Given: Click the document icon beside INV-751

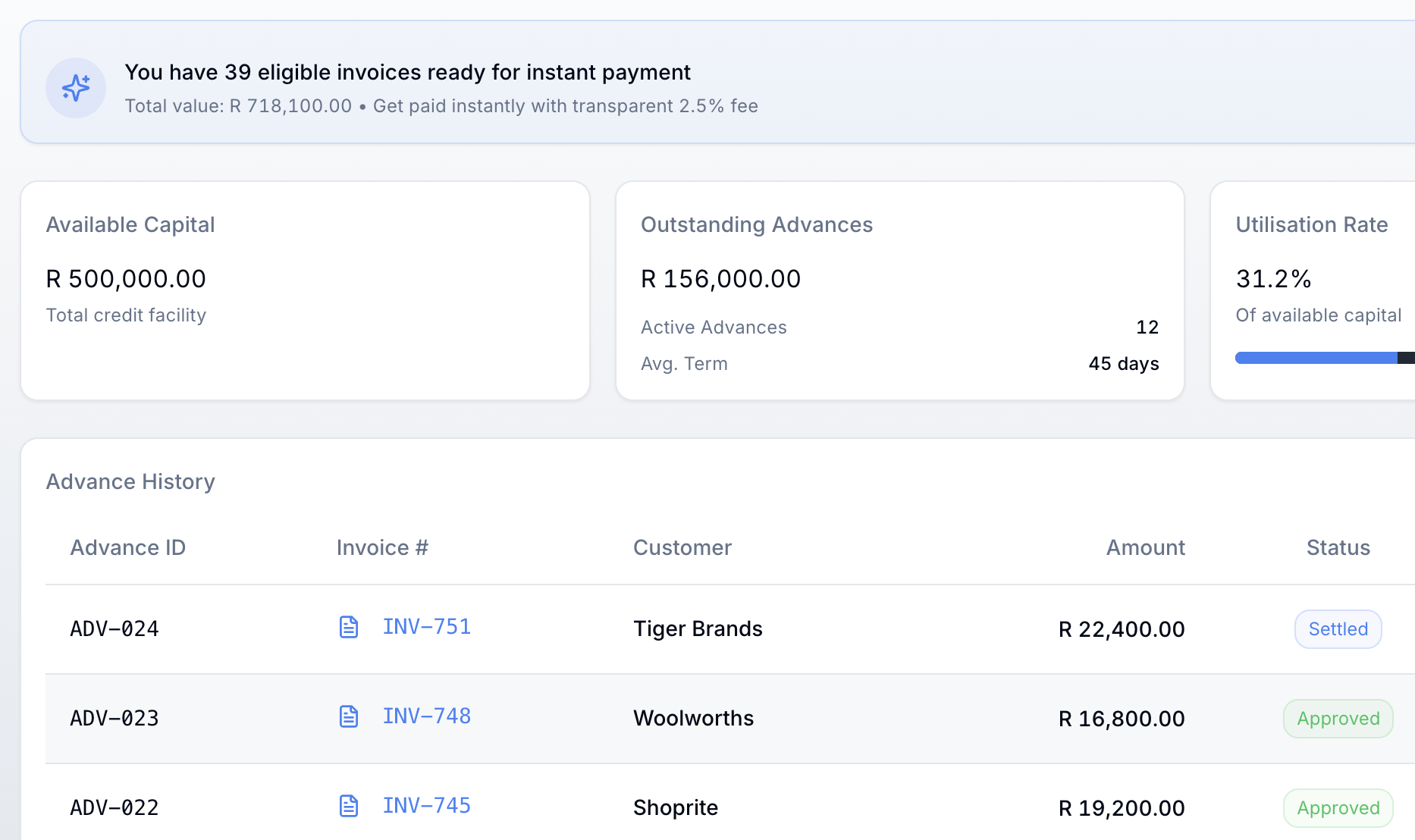Looking at the screenshot, I should (x=349, y=628).
